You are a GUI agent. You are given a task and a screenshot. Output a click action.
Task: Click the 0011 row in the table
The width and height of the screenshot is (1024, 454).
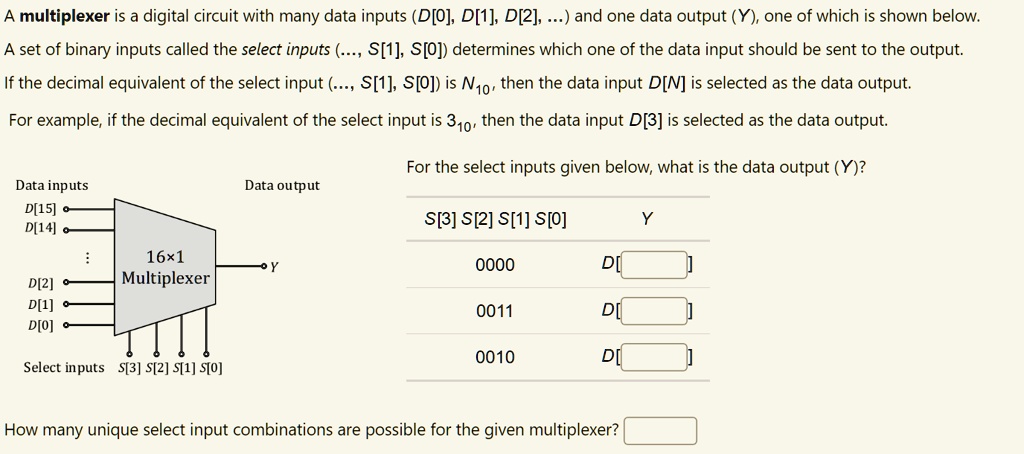(x=558, y=311)
